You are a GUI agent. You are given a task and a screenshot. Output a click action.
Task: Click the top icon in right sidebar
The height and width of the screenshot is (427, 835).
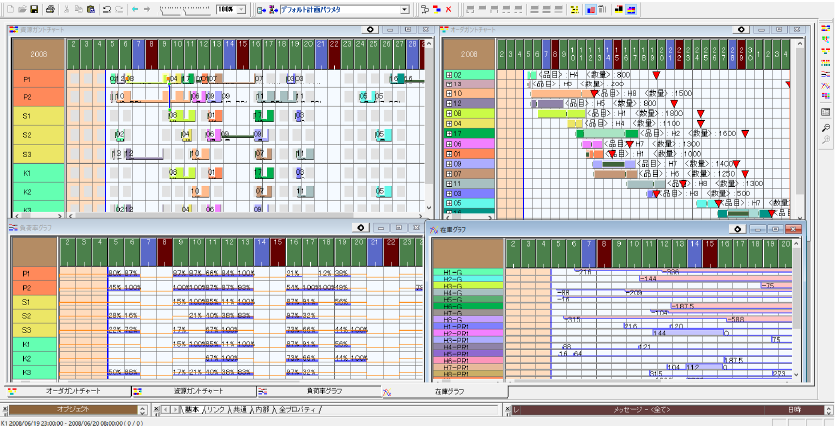tap(826, 28)
